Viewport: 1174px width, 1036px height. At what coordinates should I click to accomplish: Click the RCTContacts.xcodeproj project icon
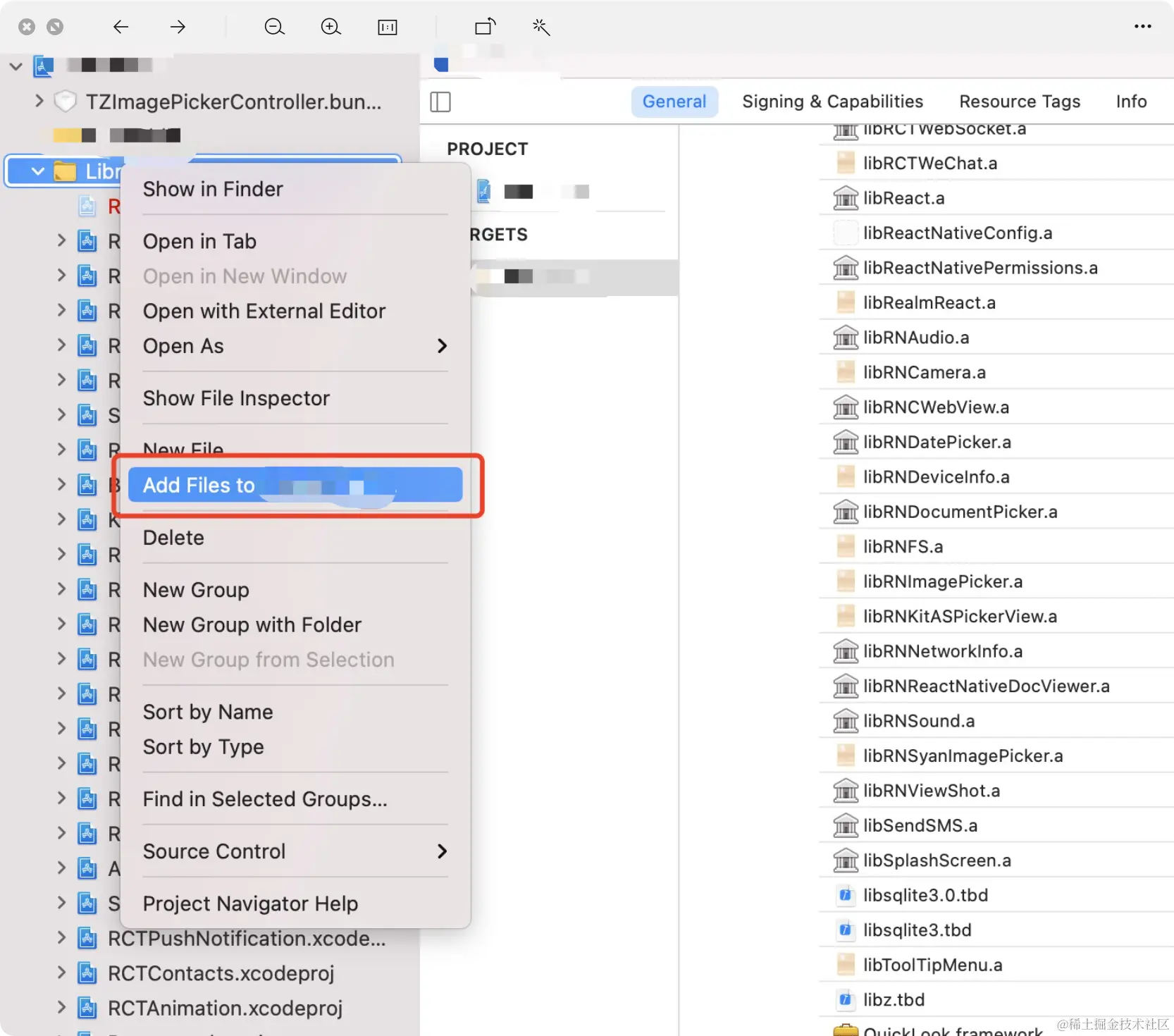pyautogui.click(x=87, y=973)
